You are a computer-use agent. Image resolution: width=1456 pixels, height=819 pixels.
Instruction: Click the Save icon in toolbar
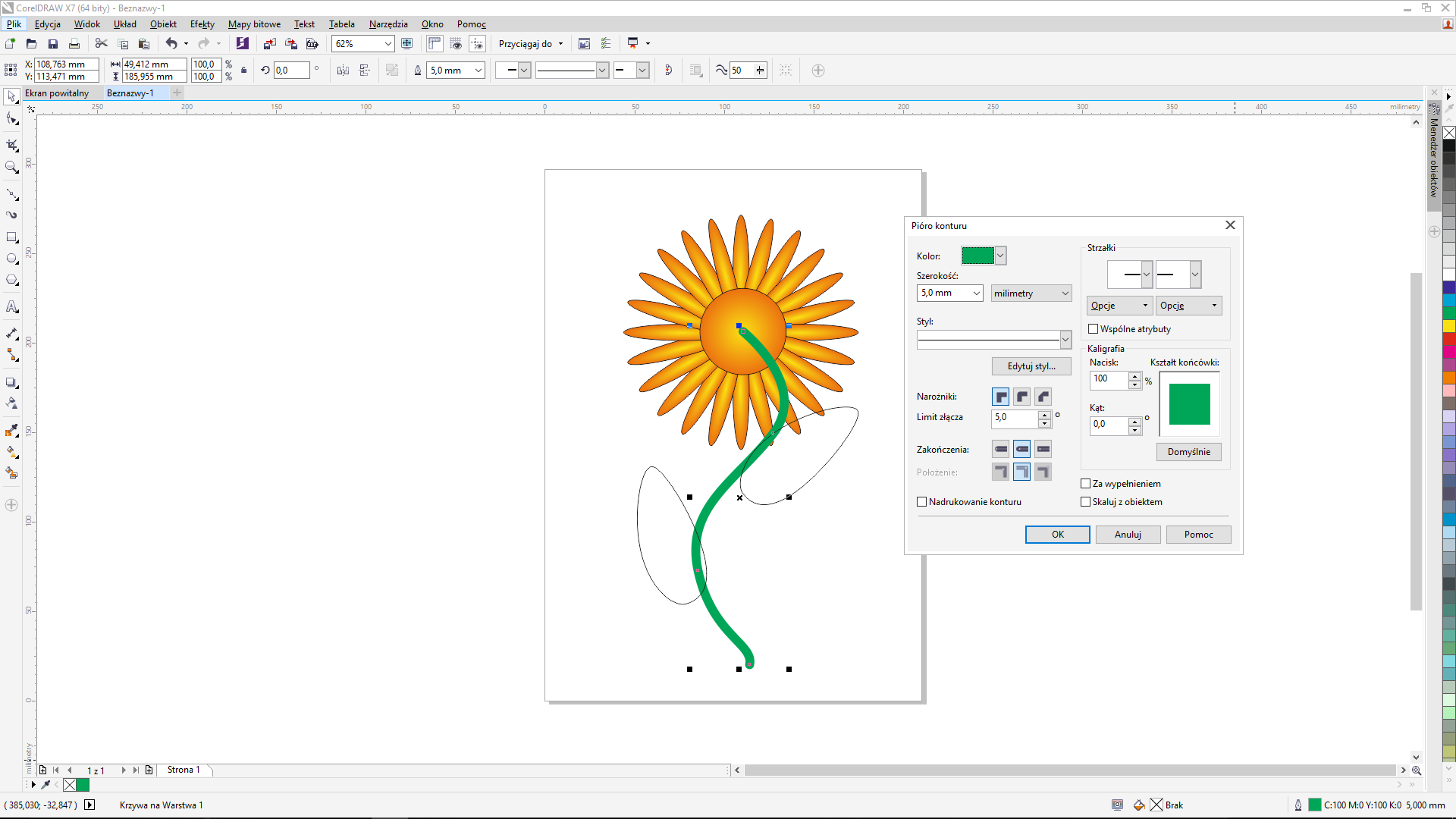pyautogui.click(x=53, y=44)
